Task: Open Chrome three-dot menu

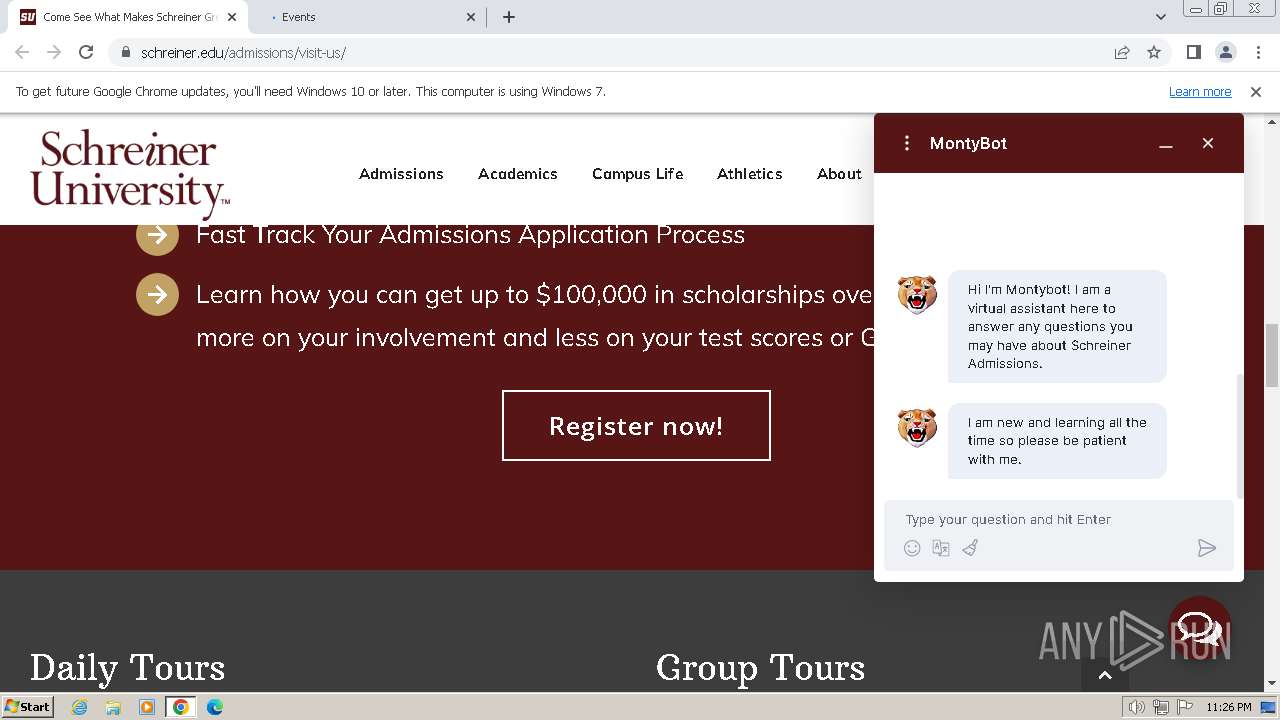Action: [1257, 53]
